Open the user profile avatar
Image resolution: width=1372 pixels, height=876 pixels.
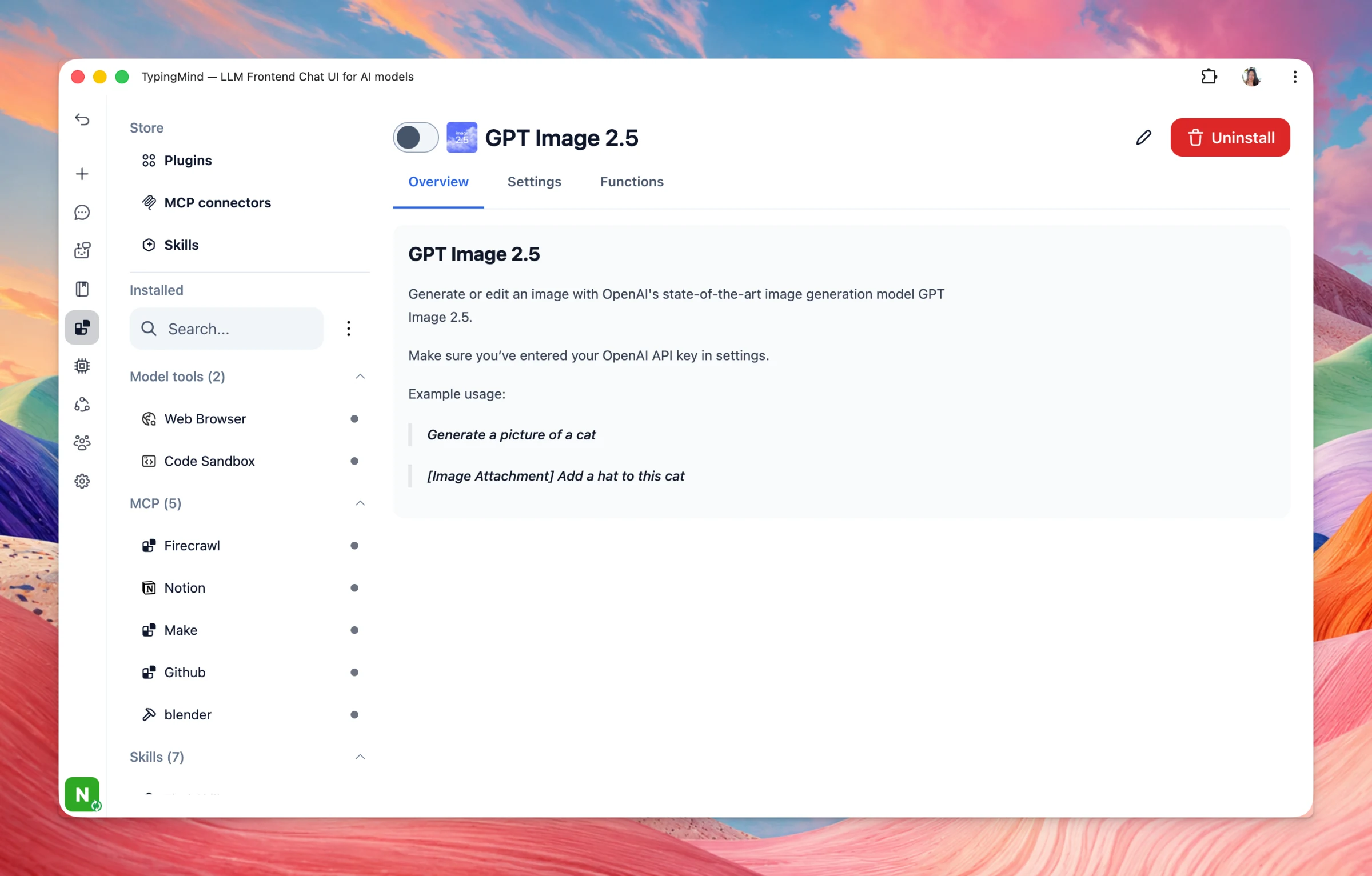(x=1251, y=77)
